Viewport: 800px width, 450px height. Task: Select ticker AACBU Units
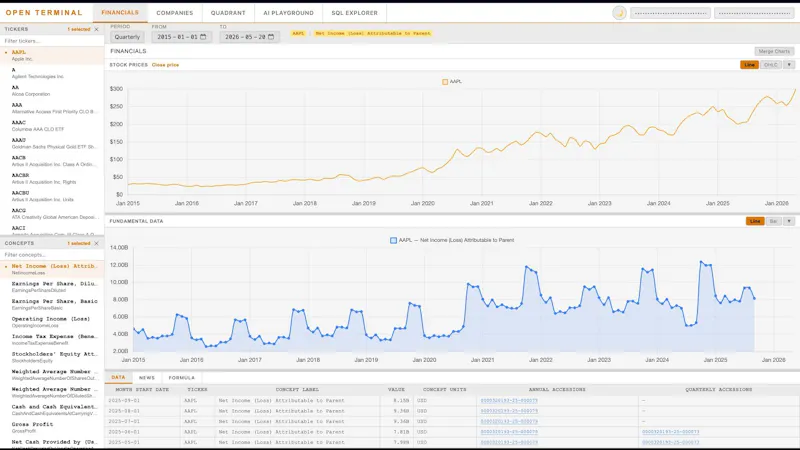pyautogui.click(x=52, y=196)
